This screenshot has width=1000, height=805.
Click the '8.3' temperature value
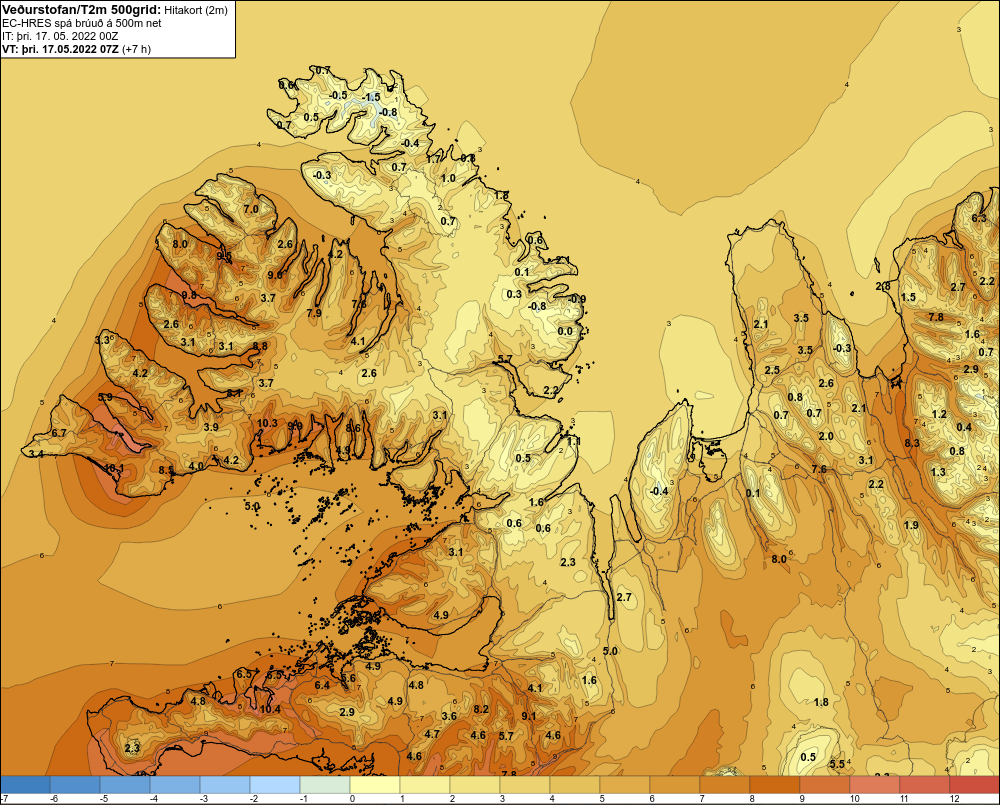(x=912, y=443)
